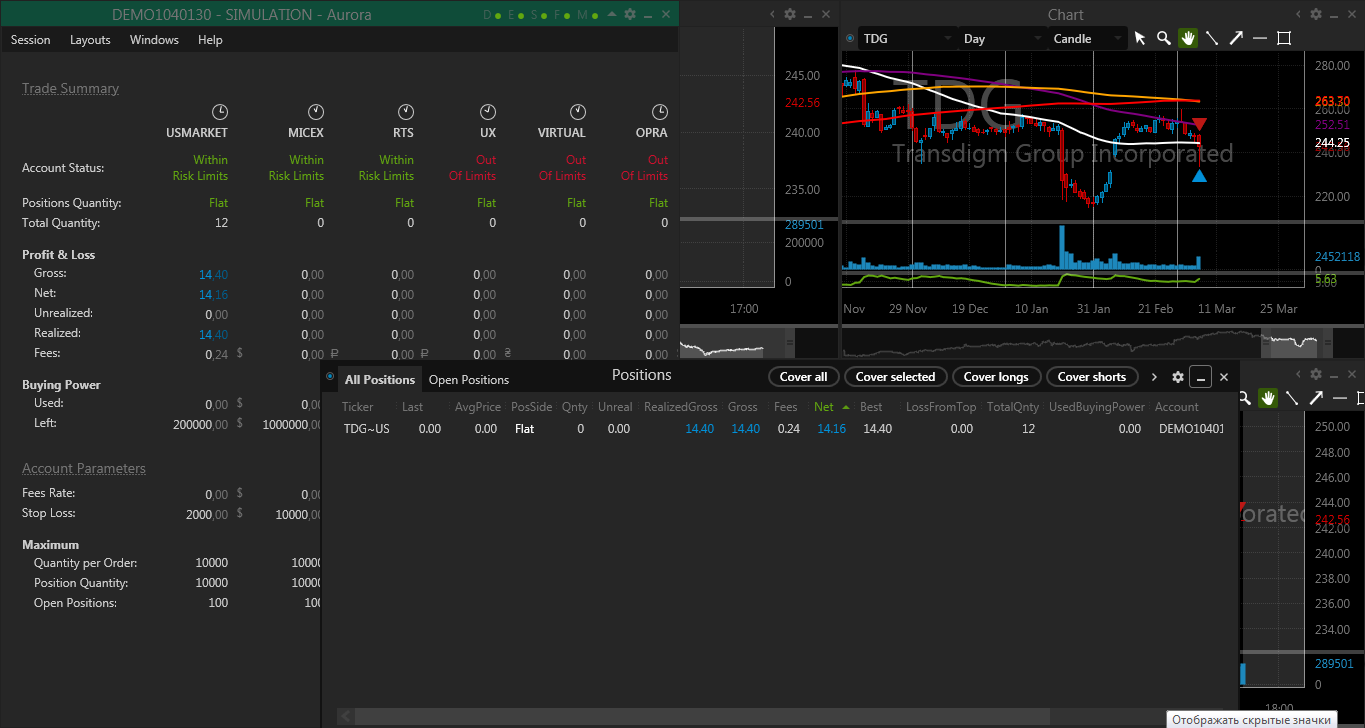Screen dimensions: 1365x728
Task: Open the TDG symbol dropdown
Action: (907, 38)
